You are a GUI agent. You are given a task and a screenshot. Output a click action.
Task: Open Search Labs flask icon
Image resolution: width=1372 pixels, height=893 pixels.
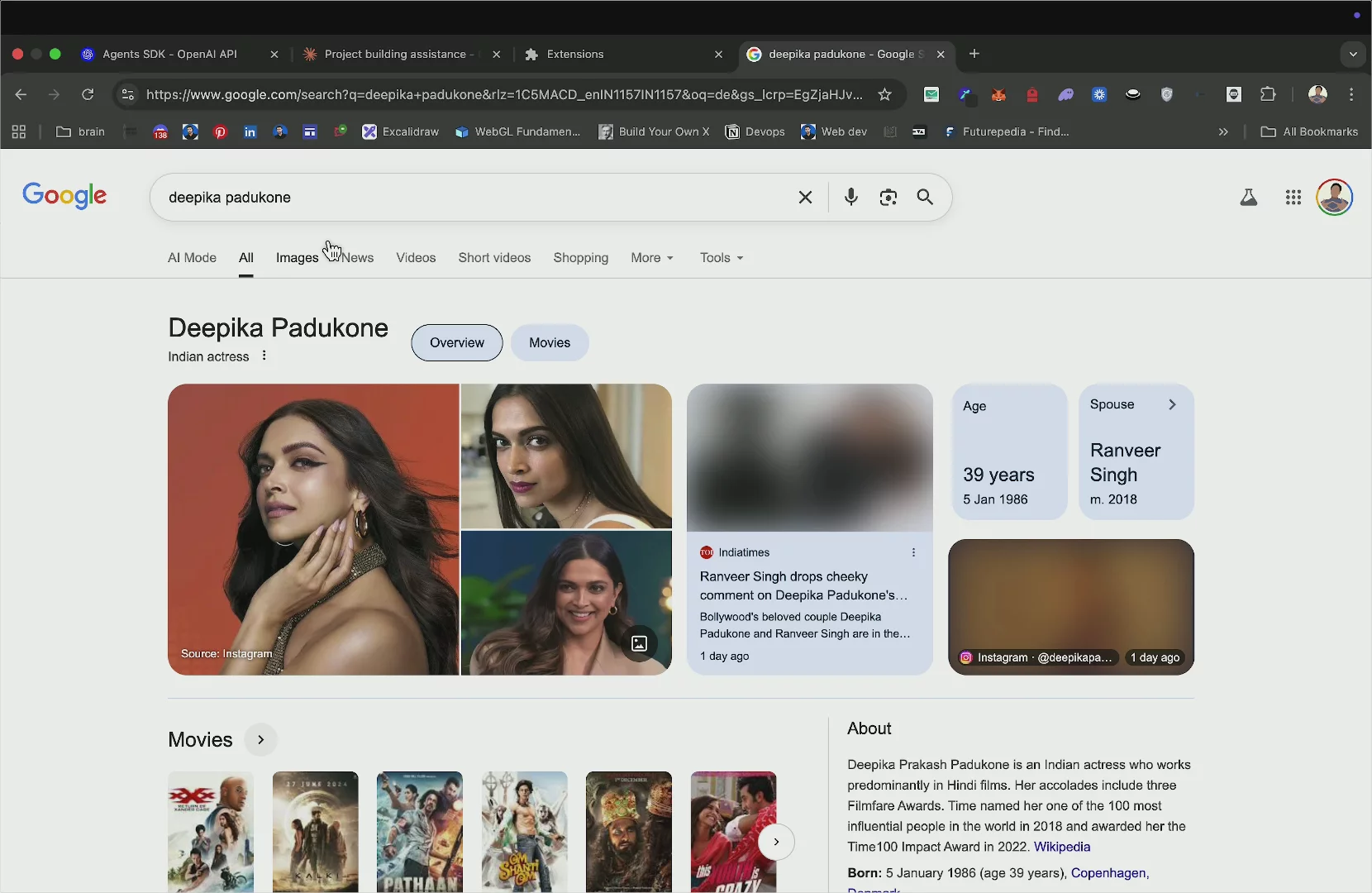click(1248, 197)
